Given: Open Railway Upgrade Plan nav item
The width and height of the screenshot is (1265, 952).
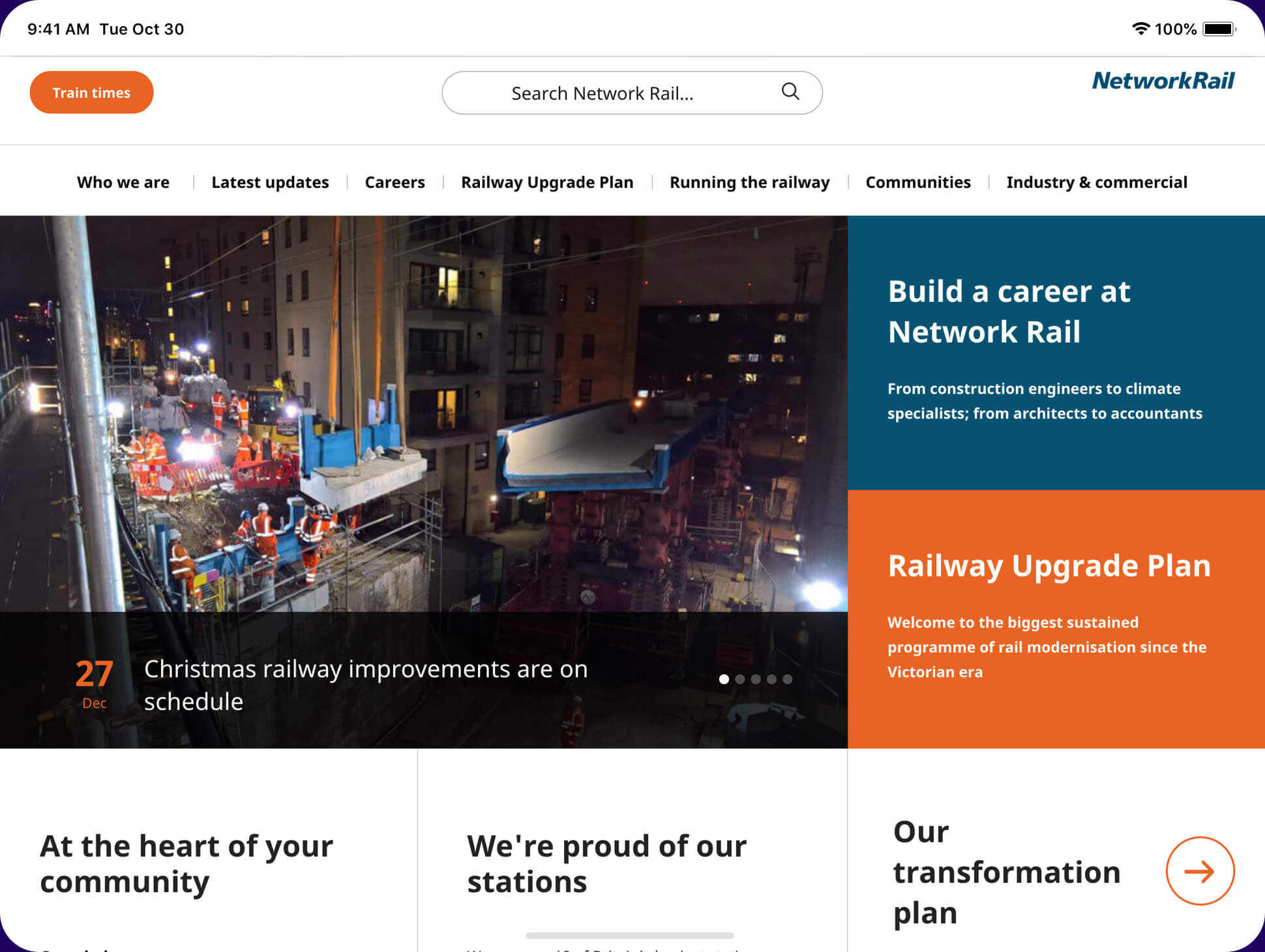Looking at the screenshot, I should 547,182.
